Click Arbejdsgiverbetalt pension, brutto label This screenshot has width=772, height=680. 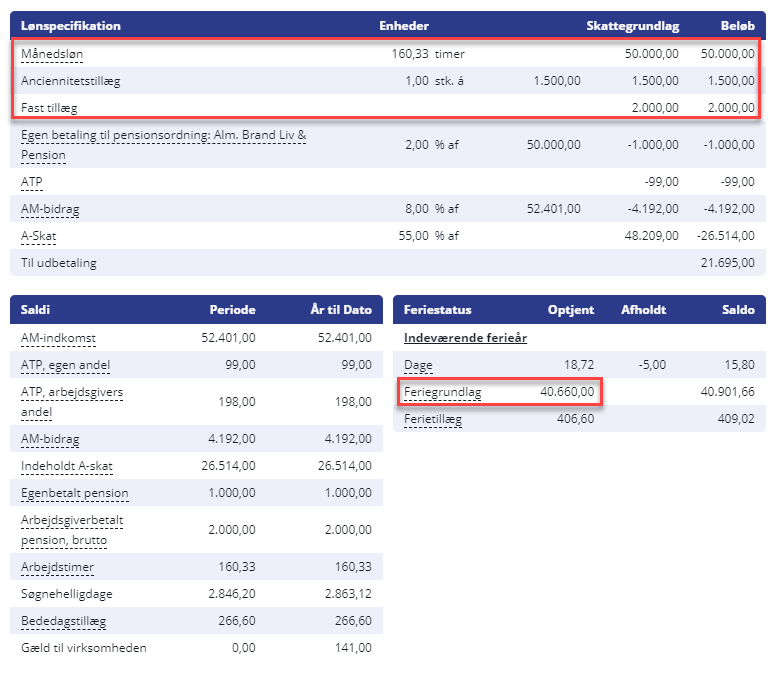tap(72, 530)
